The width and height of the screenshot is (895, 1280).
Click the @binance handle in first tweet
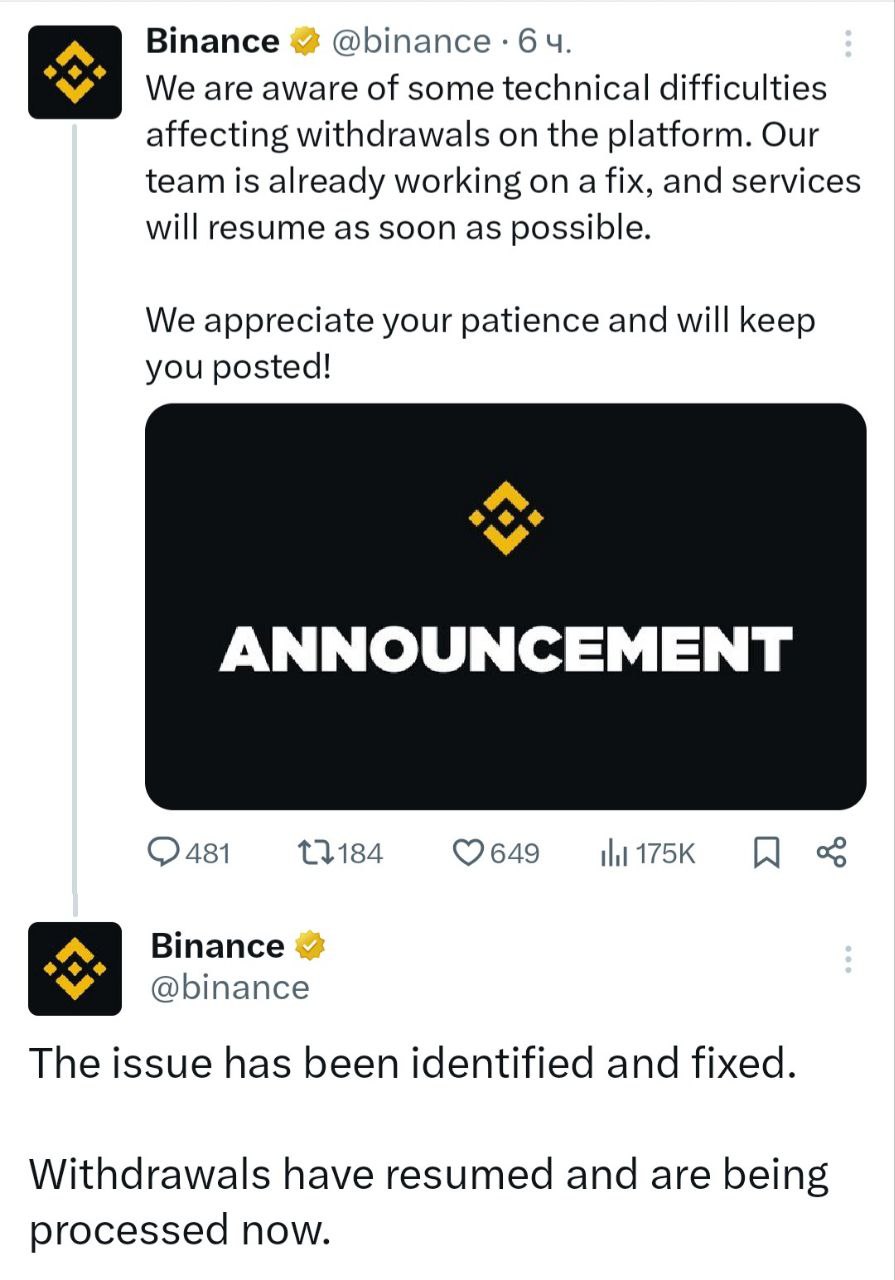pyautogui.click(x=410, y=42)
